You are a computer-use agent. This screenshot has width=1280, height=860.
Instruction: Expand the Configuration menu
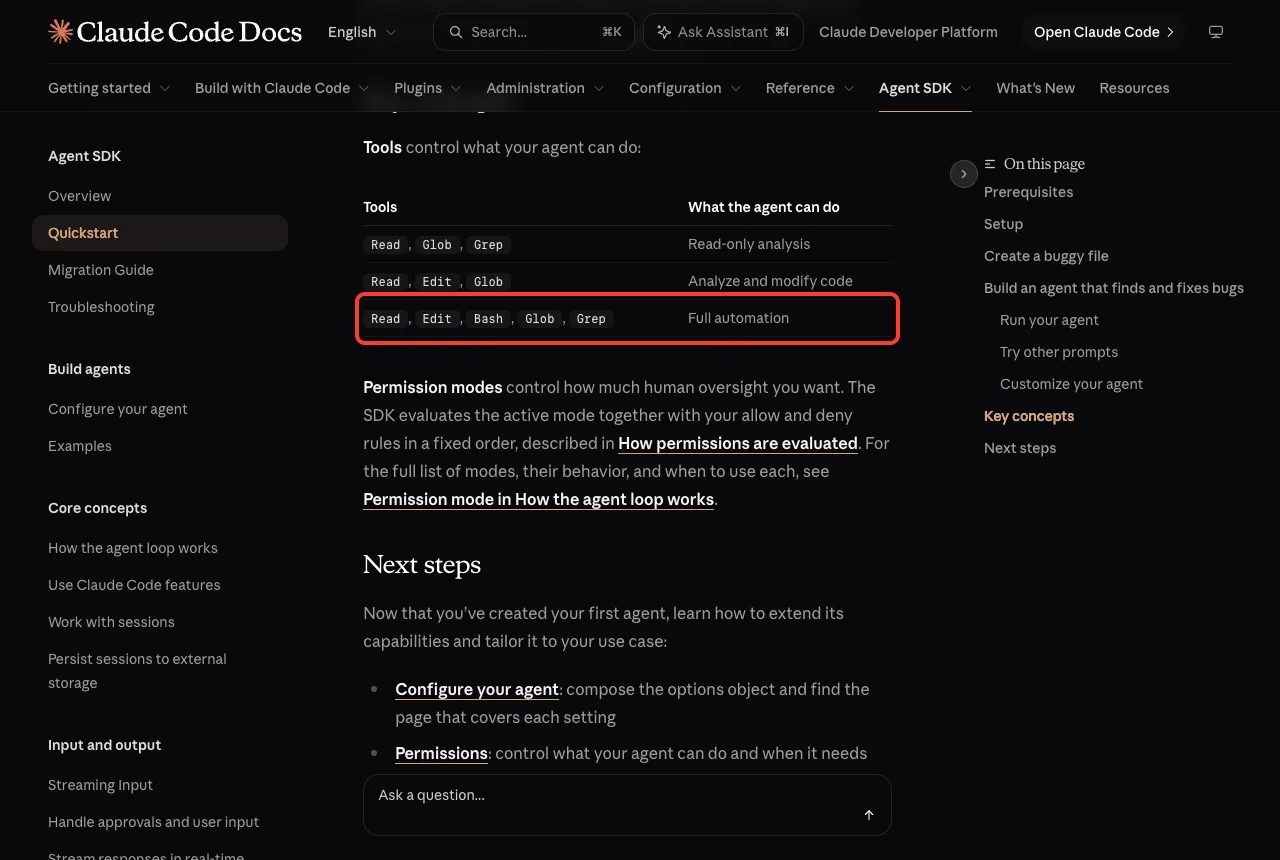point(685,88)
